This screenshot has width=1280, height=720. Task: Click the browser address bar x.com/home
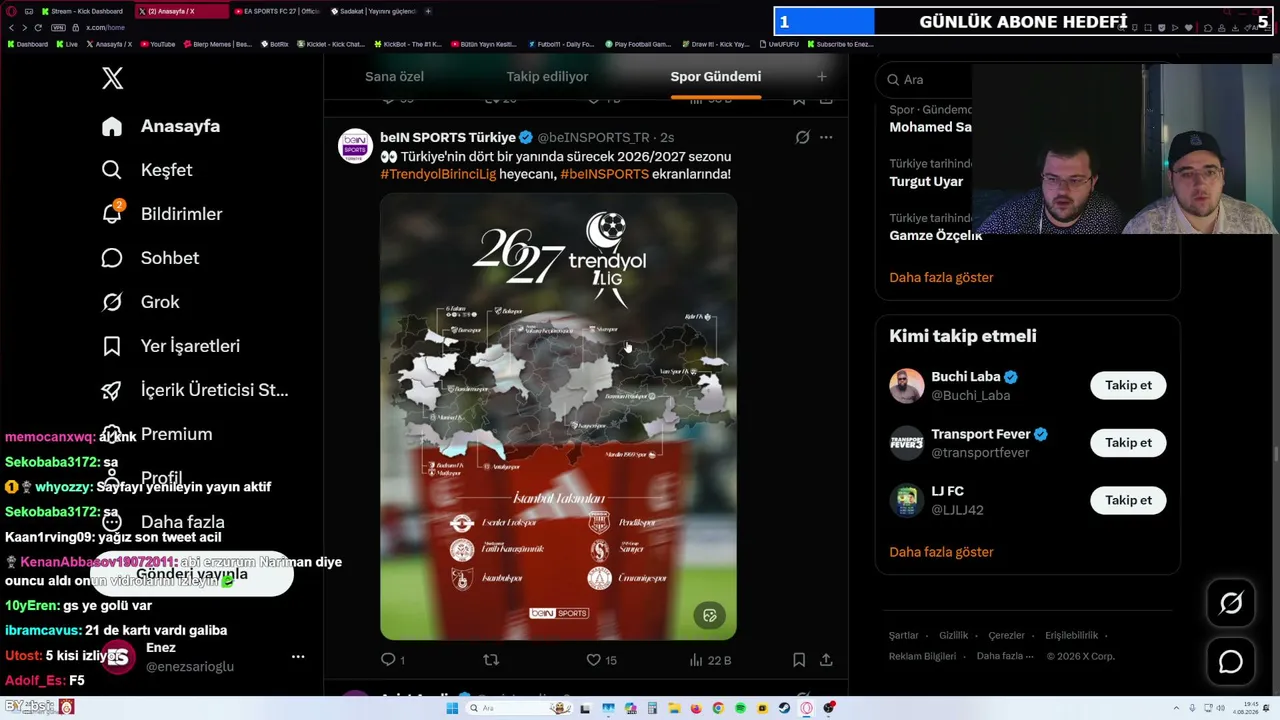pos(105,27)
